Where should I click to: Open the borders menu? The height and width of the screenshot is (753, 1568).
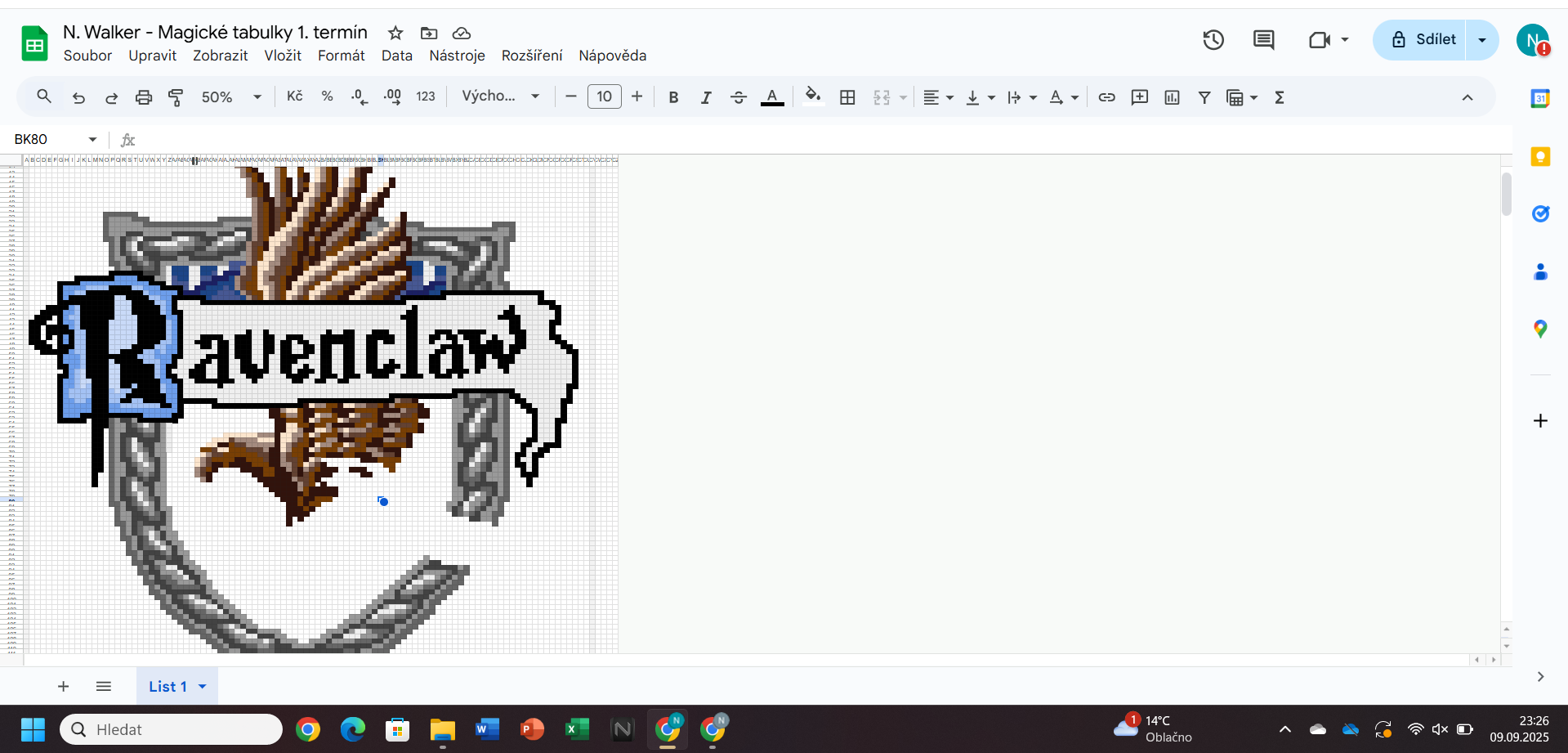coord(847,97)
